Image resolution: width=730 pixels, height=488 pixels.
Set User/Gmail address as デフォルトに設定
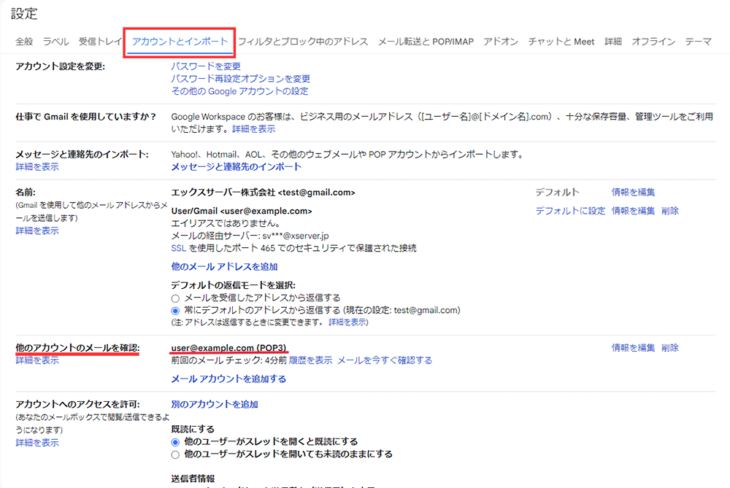(x=570, y=211)
